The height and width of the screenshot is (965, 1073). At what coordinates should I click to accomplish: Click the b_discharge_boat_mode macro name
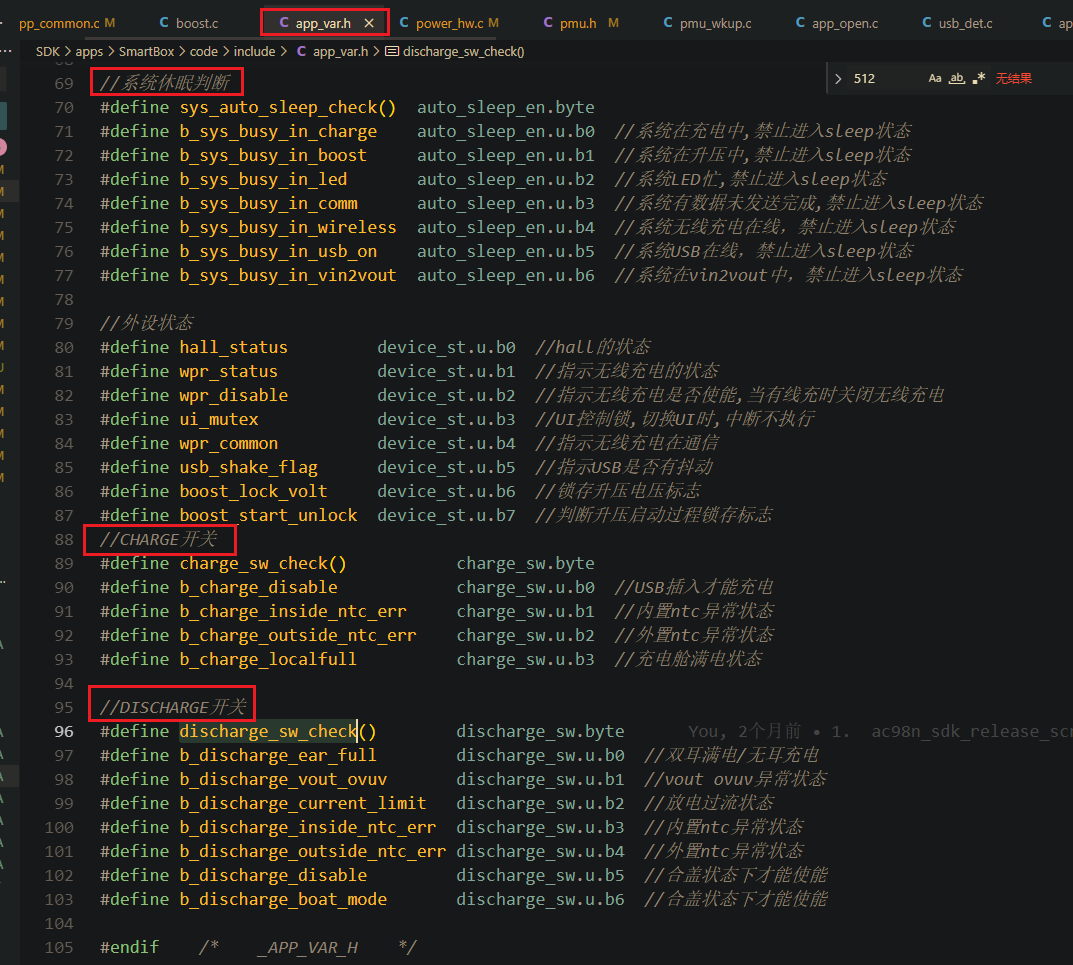tap(283, 899)
